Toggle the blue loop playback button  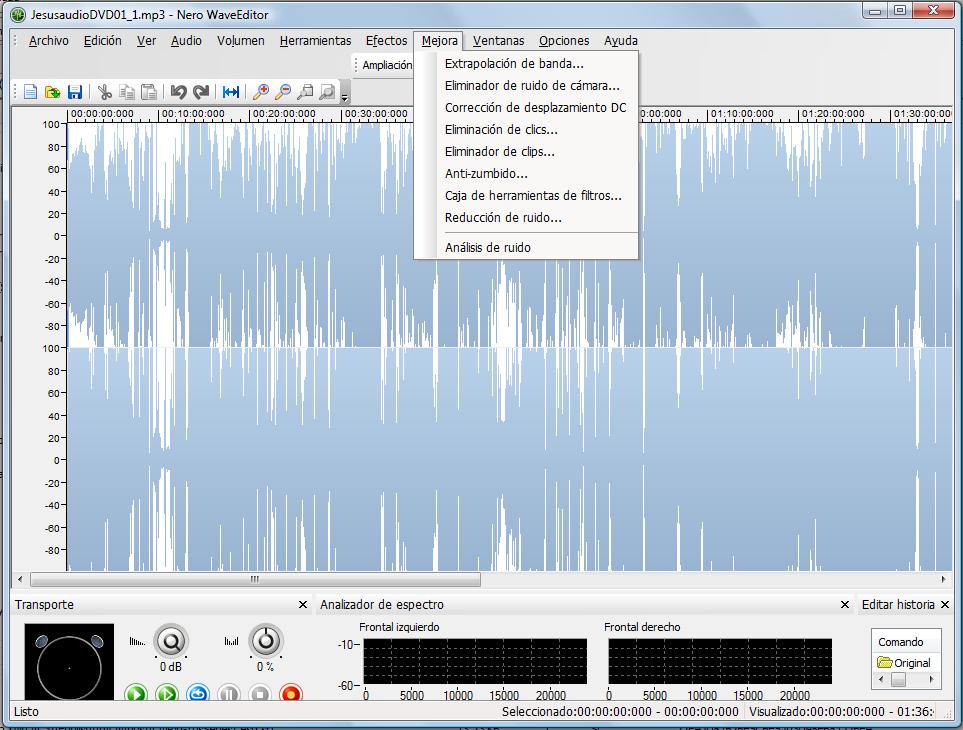tap(198, 693)
